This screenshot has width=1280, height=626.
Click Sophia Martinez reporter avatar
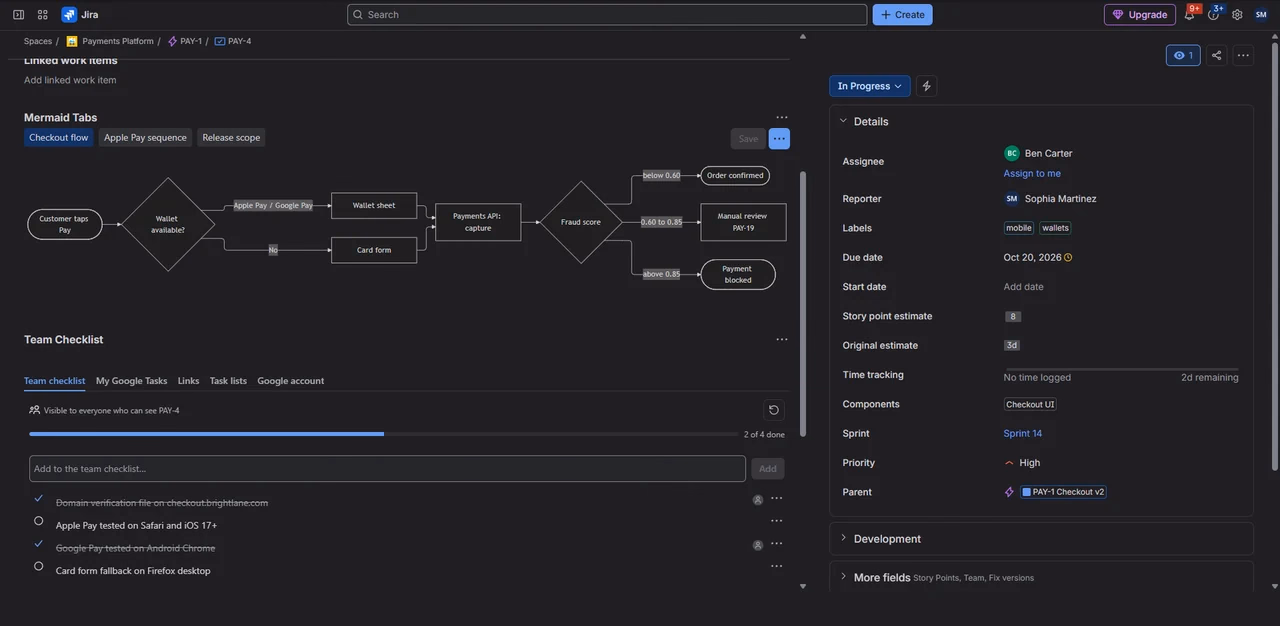(x=1012, y=198)
